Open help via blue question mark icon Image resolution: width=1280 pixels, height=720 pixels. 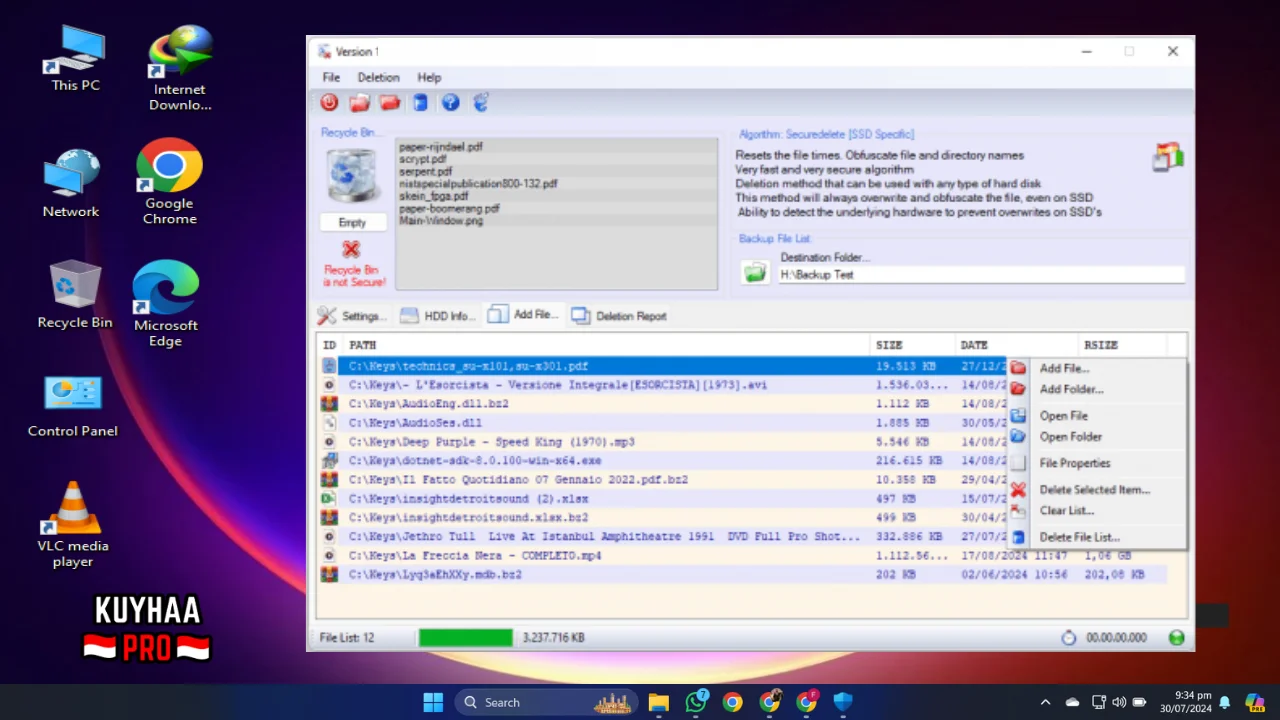point(450,102)
